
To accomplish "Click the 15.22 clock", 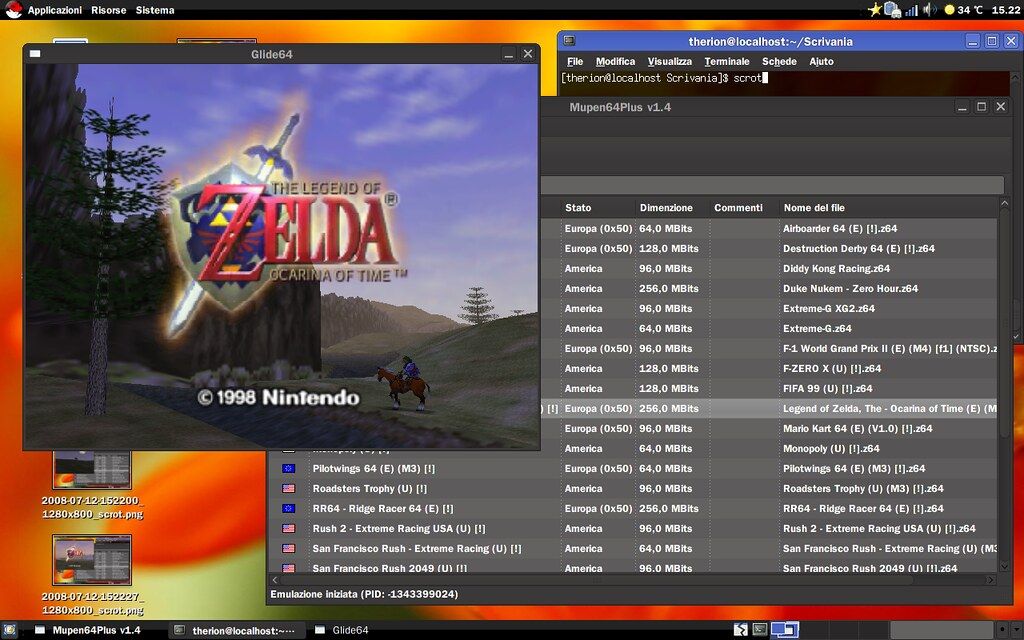I will coord(1005,10).
